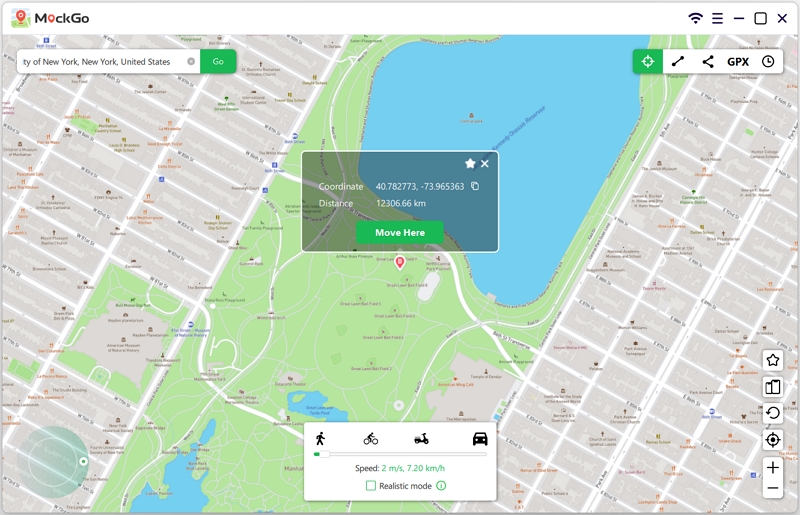This screenshot has height=515, width=800.
Task: Zoom in on the map
Action: [772, 468]
